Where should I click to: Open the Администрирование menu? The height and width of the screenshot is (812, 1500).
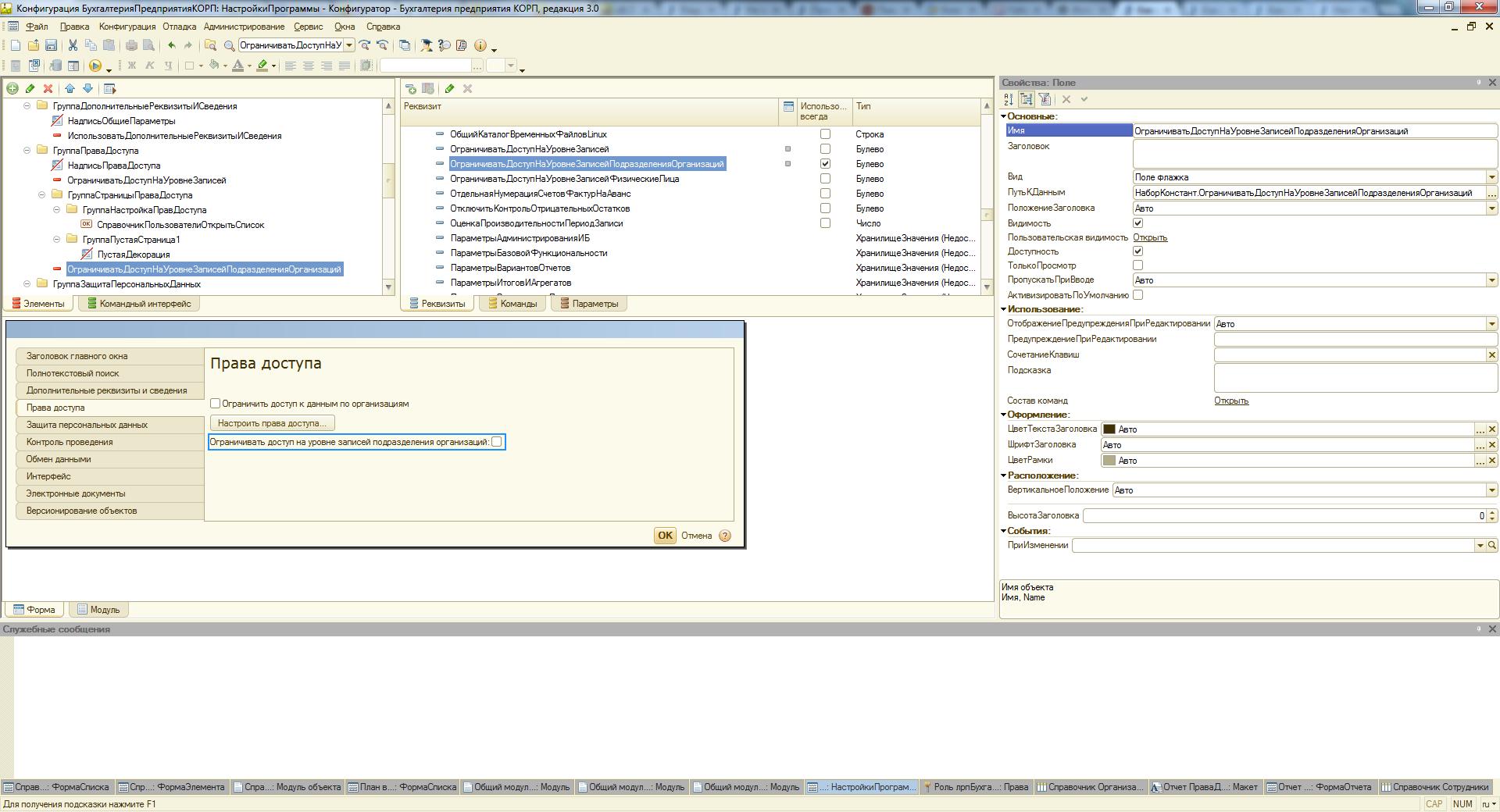[244, 27]
